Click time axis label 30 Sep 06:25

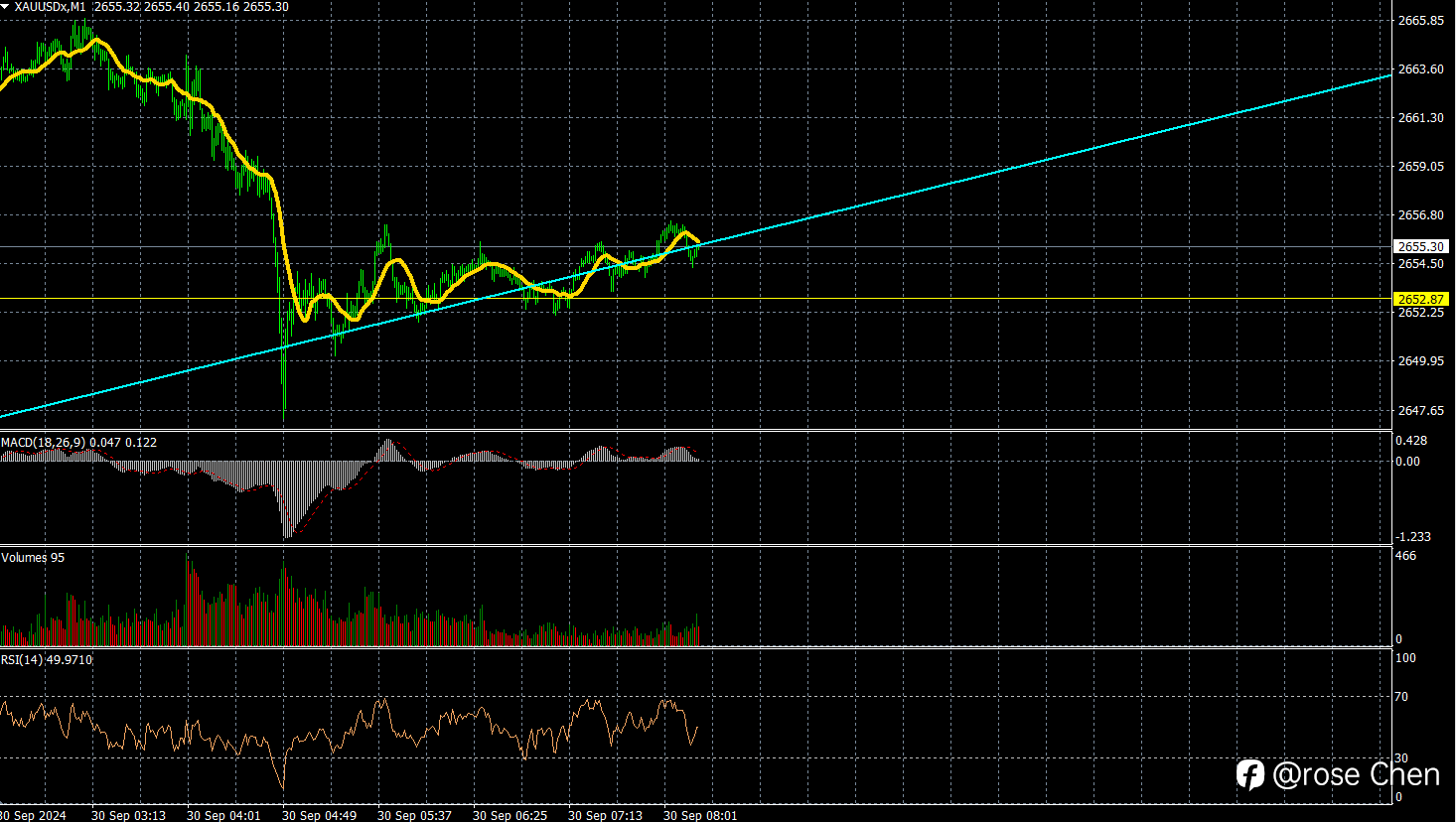pos(510,815)
